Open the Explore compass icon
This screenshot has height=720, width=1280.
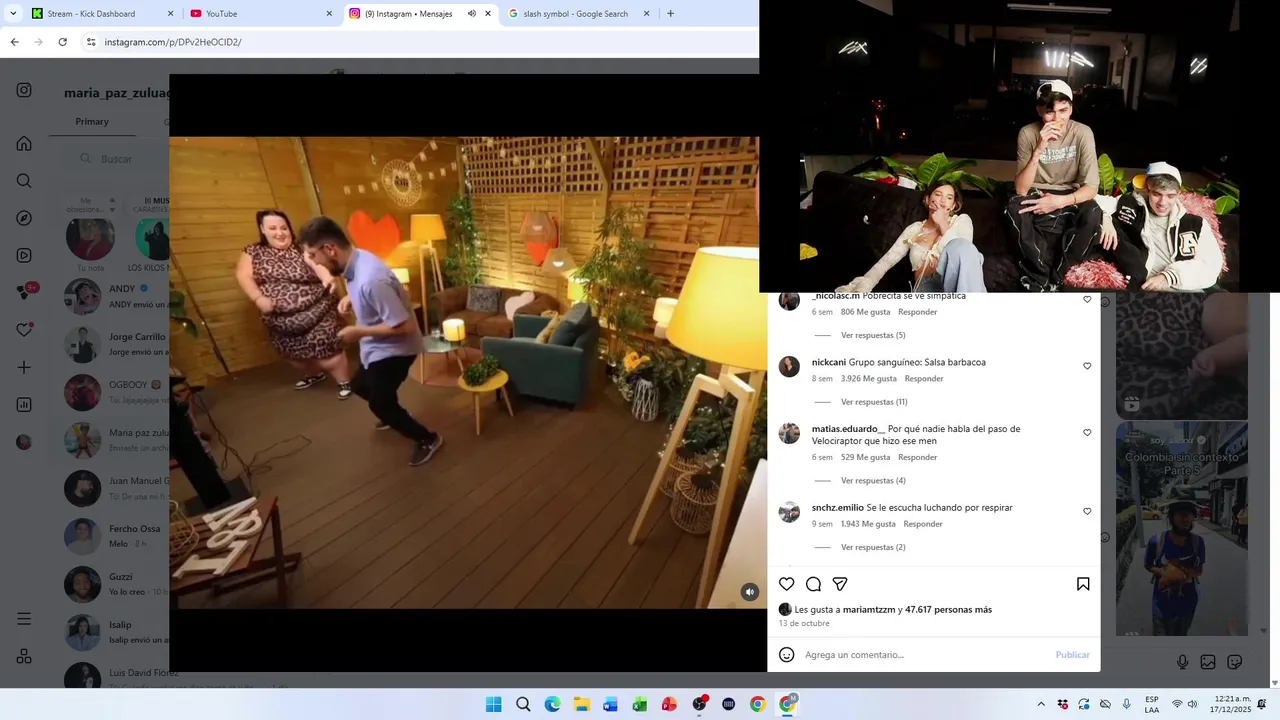pos(24,218)
